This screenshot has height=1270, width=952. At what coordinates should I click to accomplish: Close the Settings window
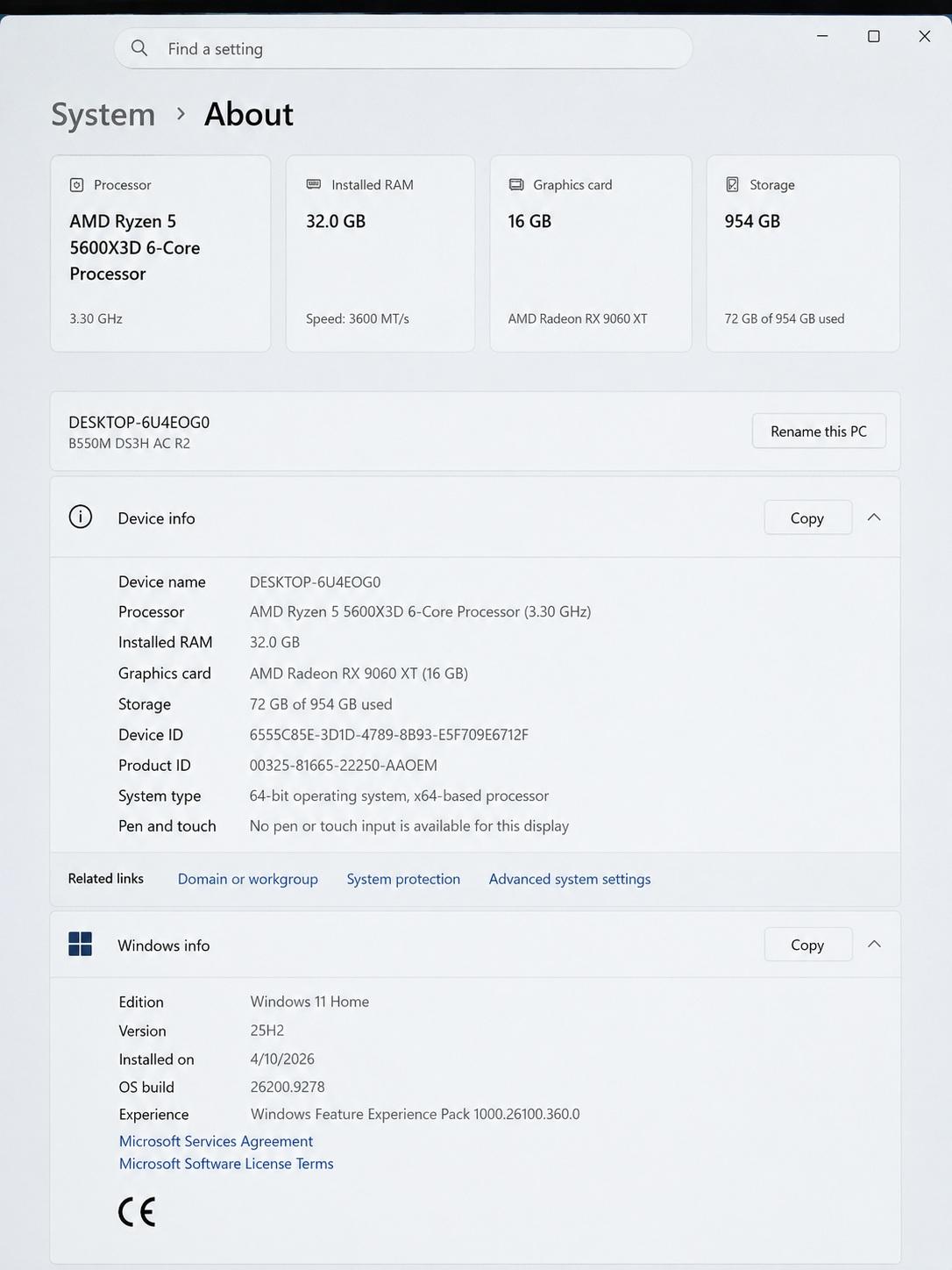coord(925,36)
